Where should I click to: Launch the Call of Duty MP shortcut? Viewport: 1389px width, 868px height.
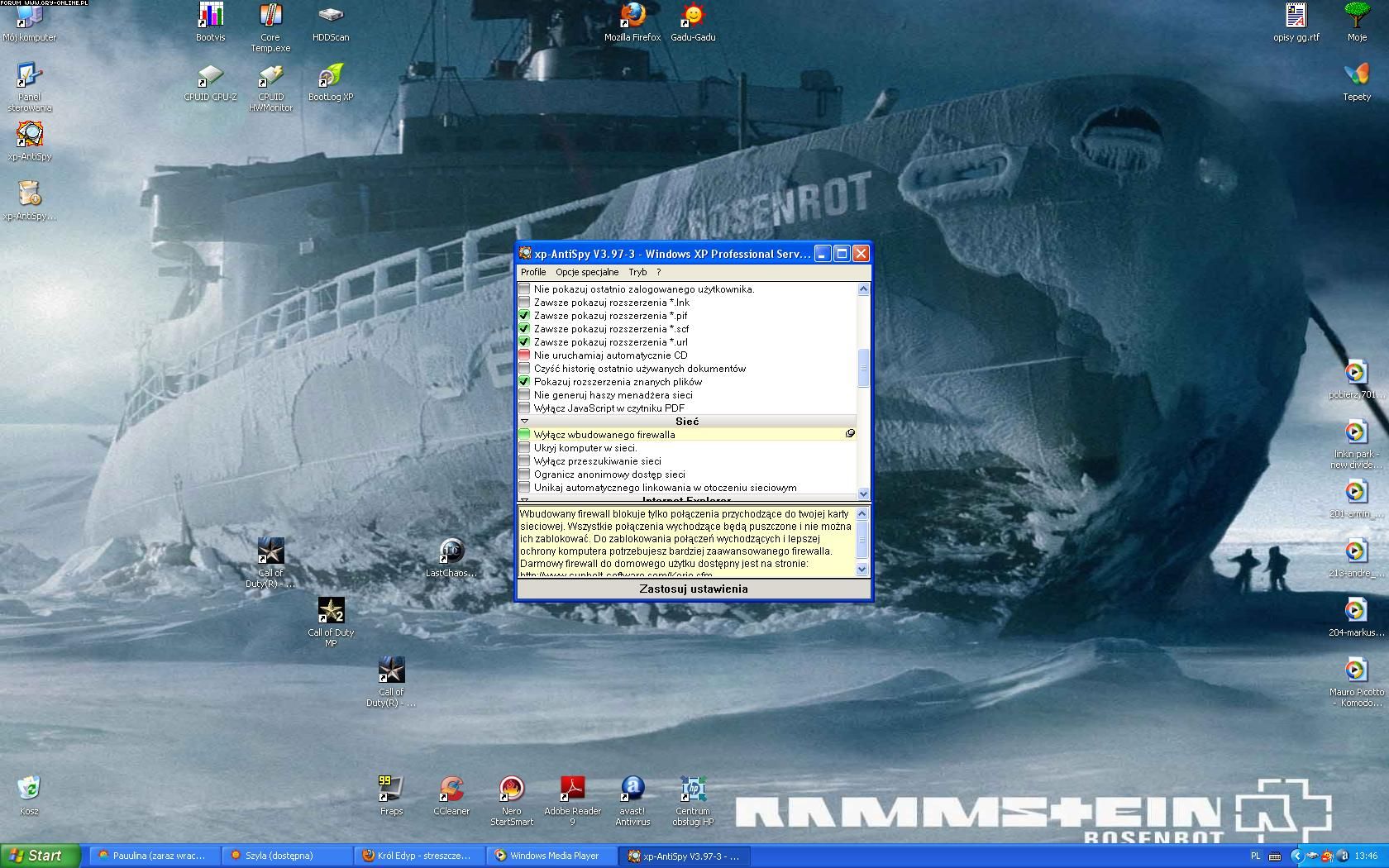click(x=331, y=622)
